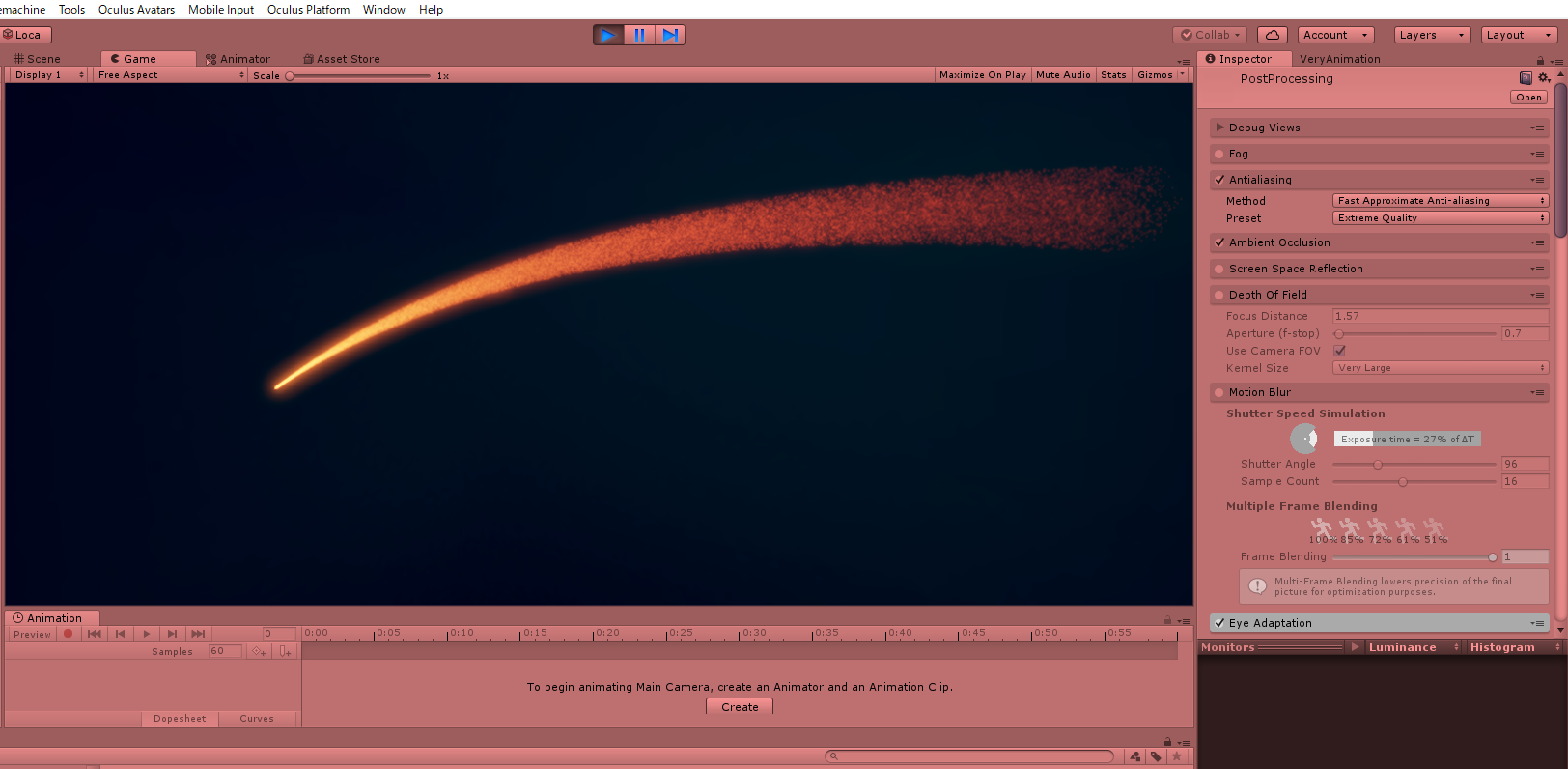Click the Add event icon
The height and width of the screenshot is (769, 1568).
pos(285,651)
